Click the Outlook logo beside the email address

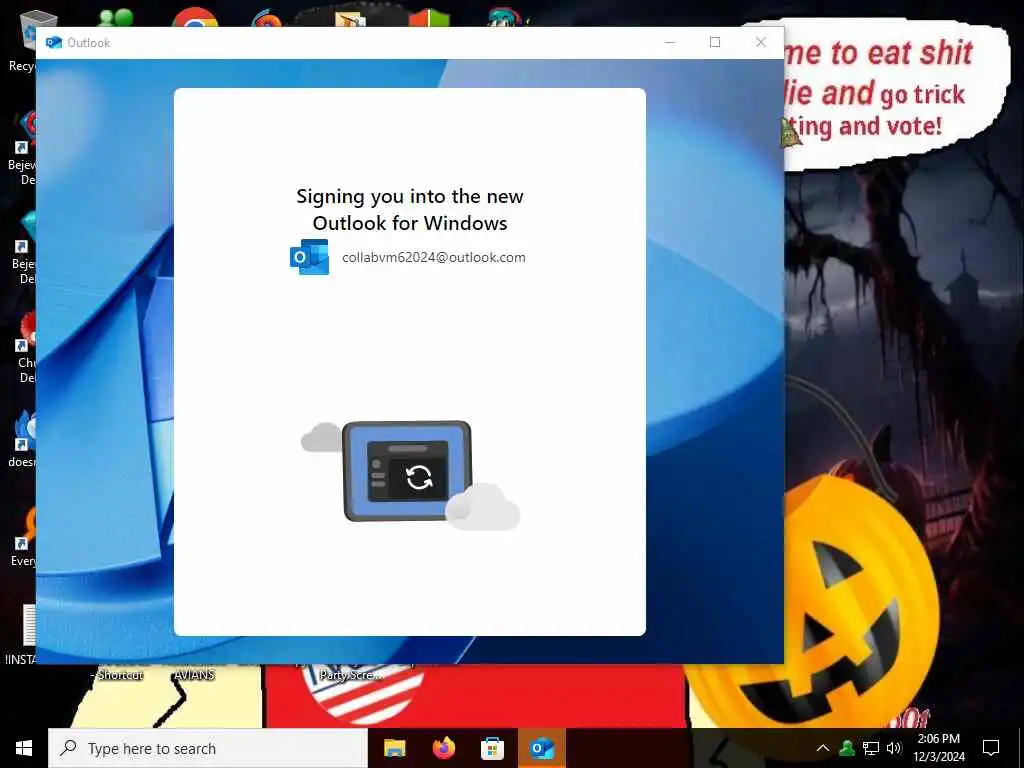tap(310, 257)
